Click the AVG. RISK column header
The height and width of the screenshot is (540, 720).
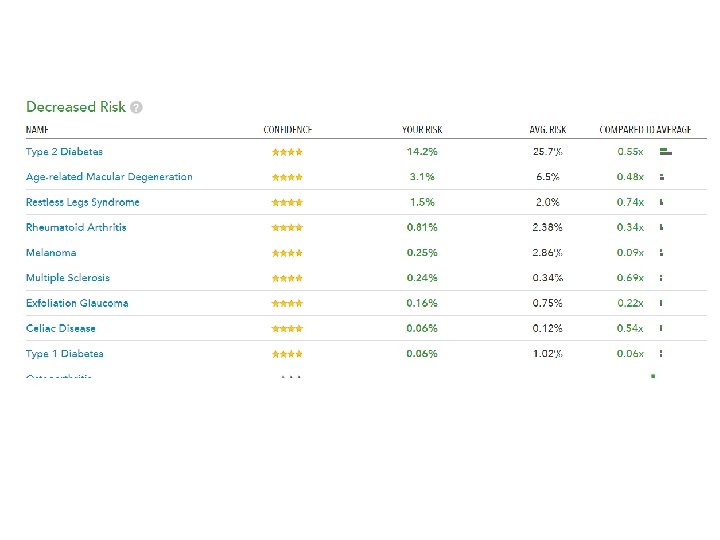coord(548,129)
